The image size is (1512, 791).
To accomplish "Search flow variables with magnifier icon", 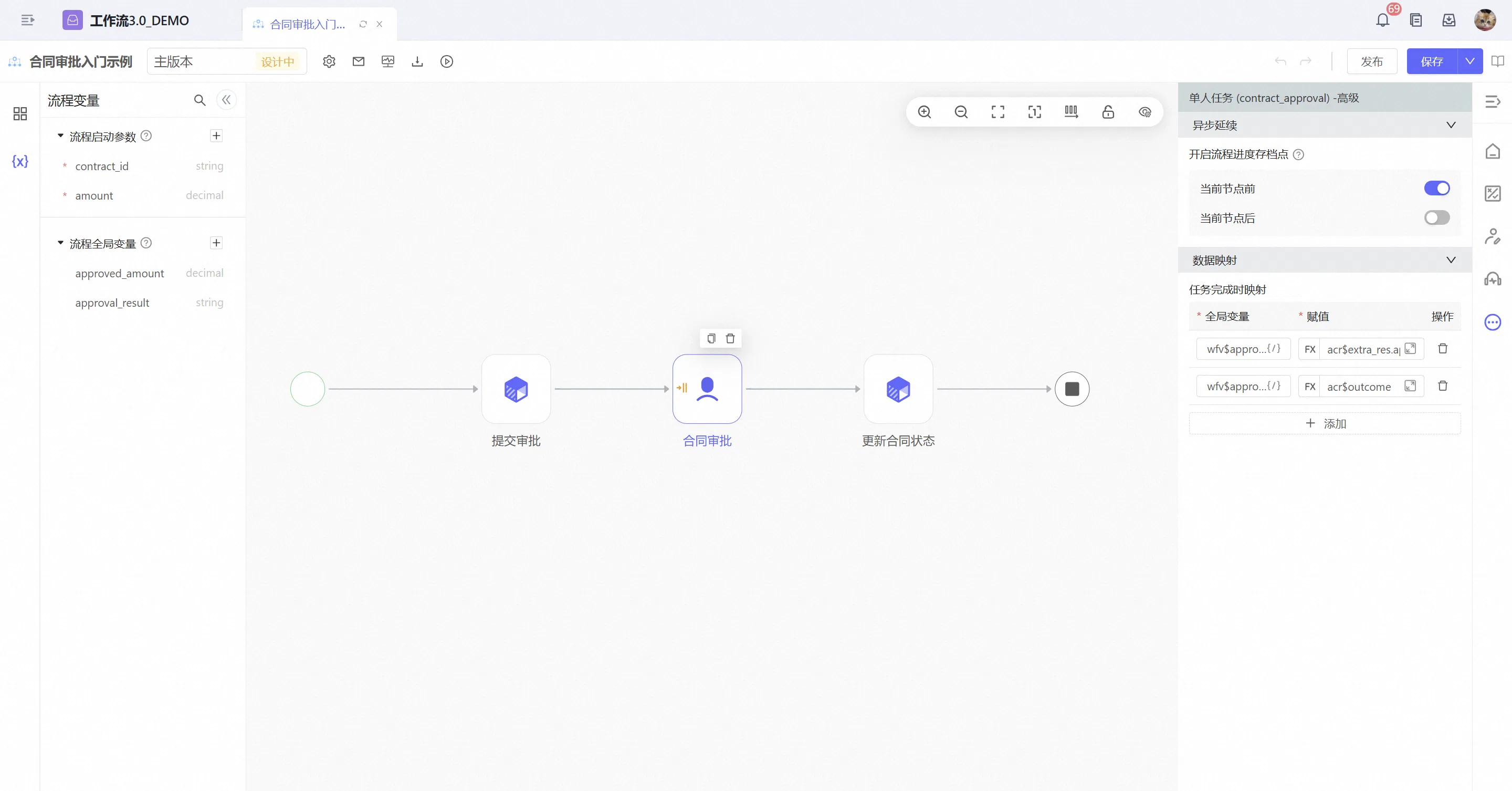I will 199,100.
